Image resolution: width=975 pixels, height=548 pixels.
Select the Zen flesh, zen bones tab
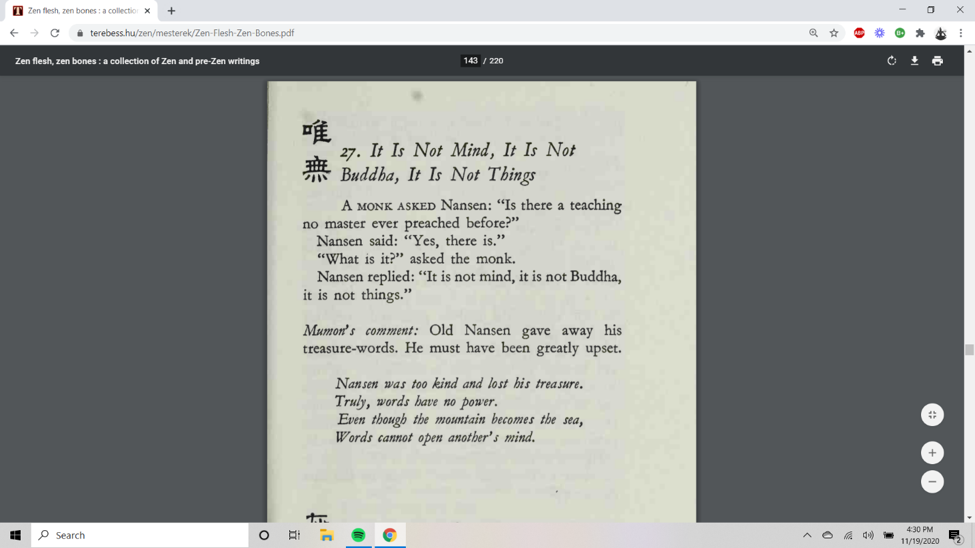(81, 11)
